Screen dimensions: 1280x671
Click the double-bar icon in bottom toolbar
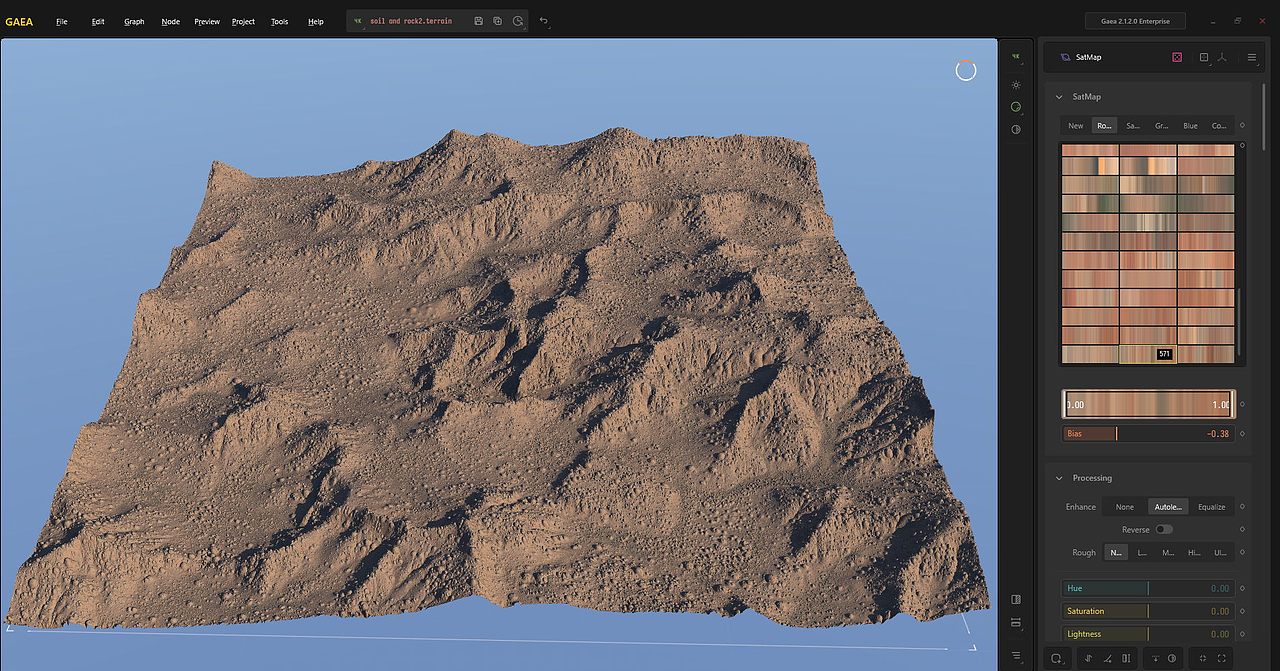1127,658
